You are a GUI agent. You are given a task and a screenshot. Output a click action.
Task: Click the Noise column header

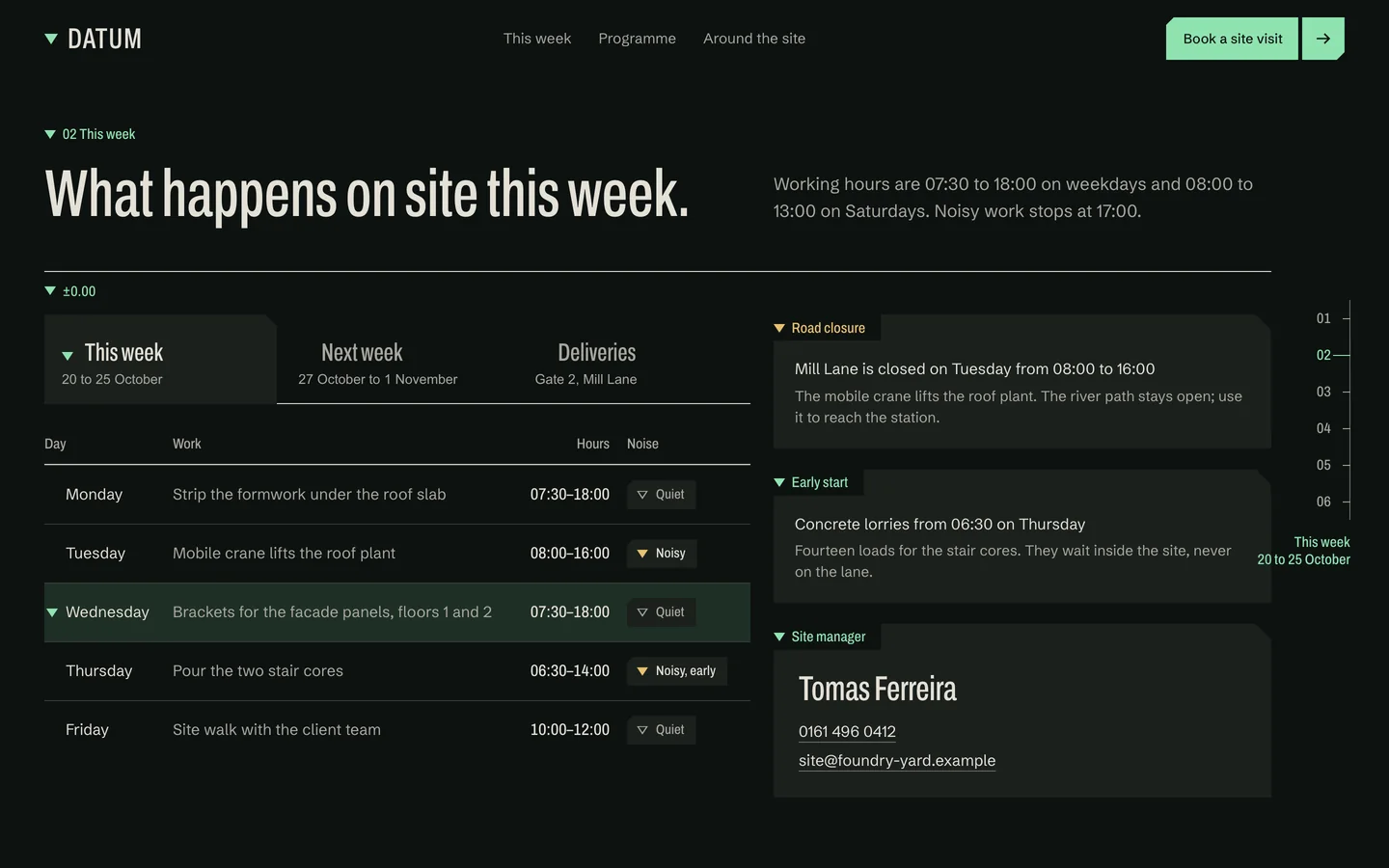click(642, 444)
